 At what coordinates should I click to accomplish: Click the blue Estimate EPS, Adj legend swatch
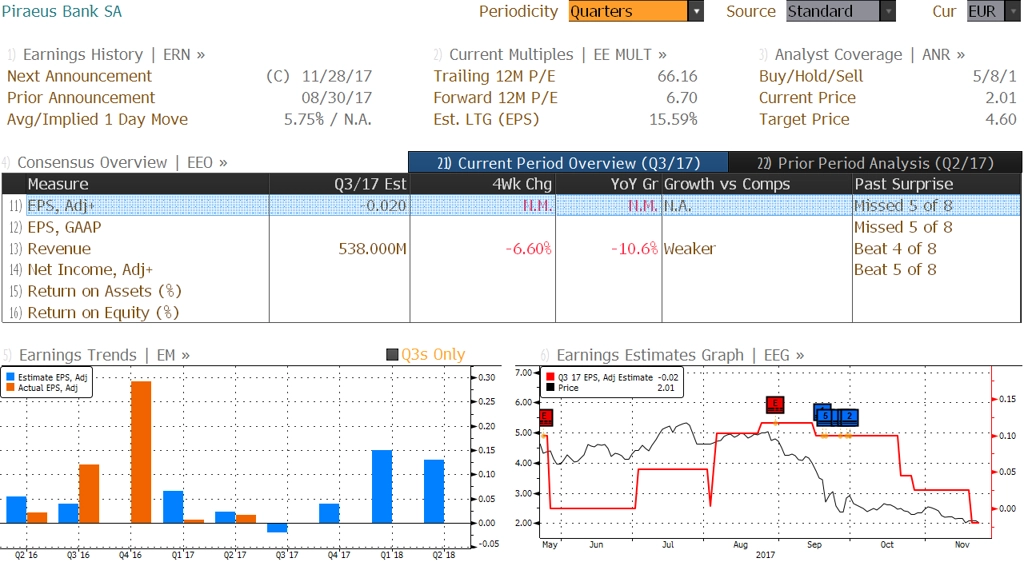(x=10, y=377)
